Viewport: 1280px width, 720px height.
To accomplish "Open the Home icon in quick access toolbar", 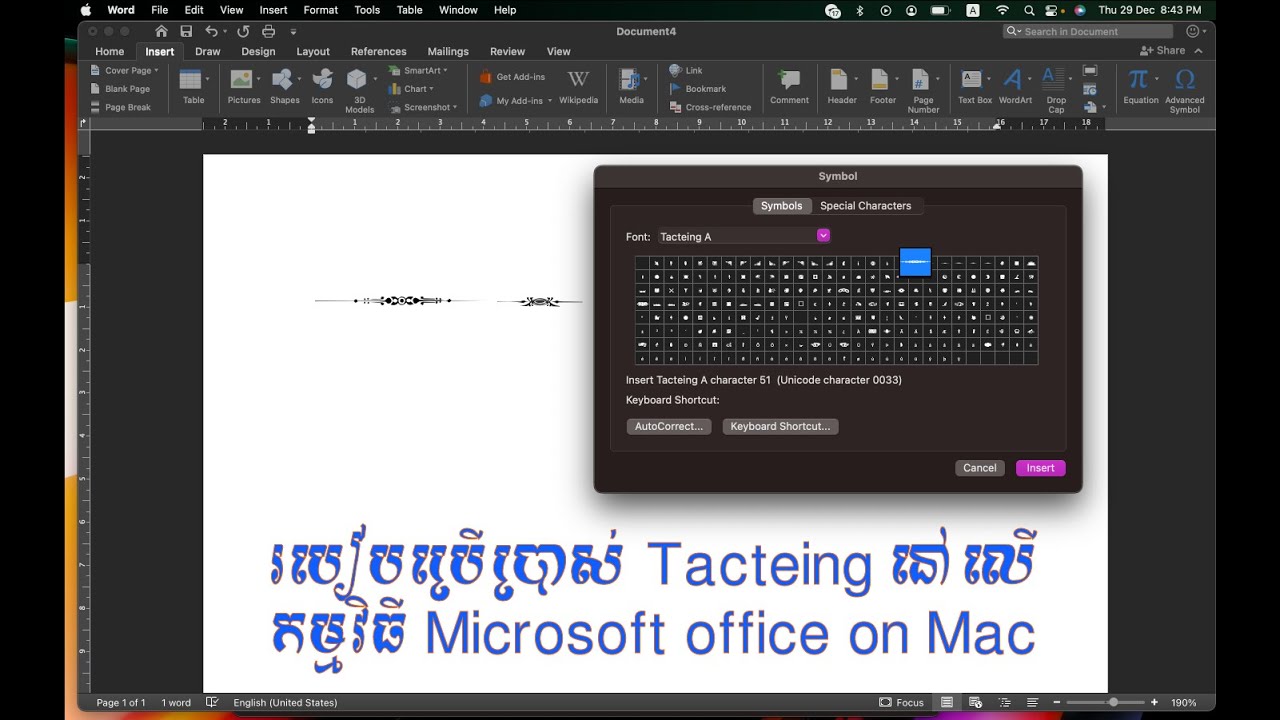I will (161, 31).
